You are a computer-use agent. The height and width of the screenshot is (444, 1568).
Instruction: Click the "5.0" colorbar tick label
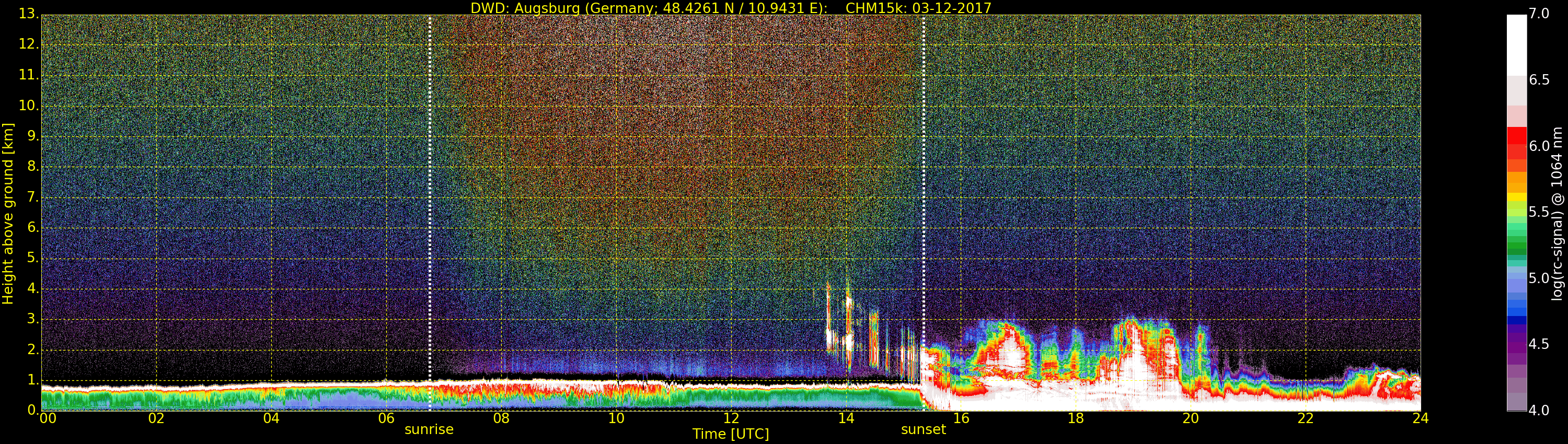tap(1539, 278)
